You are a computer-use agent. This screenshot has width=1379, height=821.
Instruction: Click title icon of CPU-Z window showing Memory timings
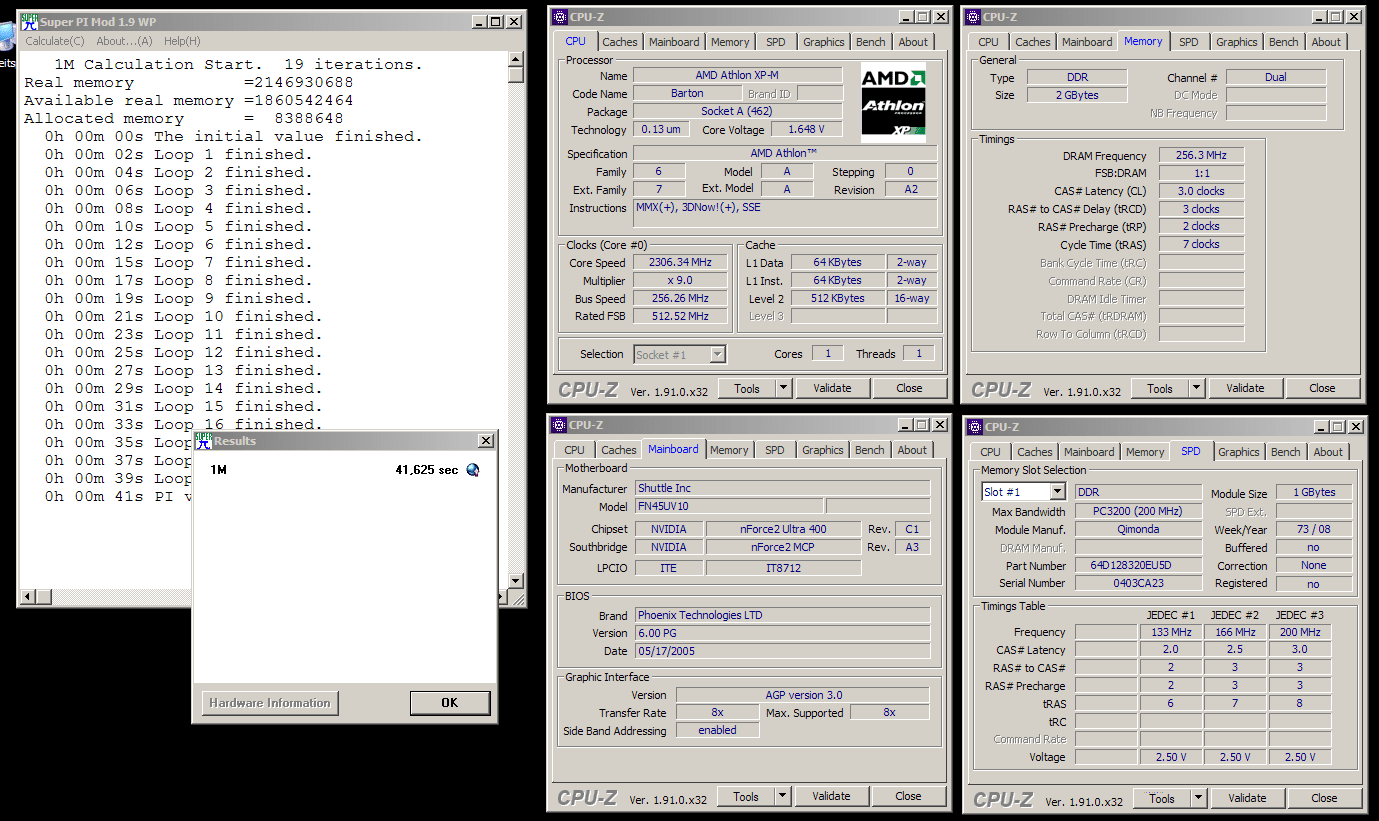tap(973, 16)
